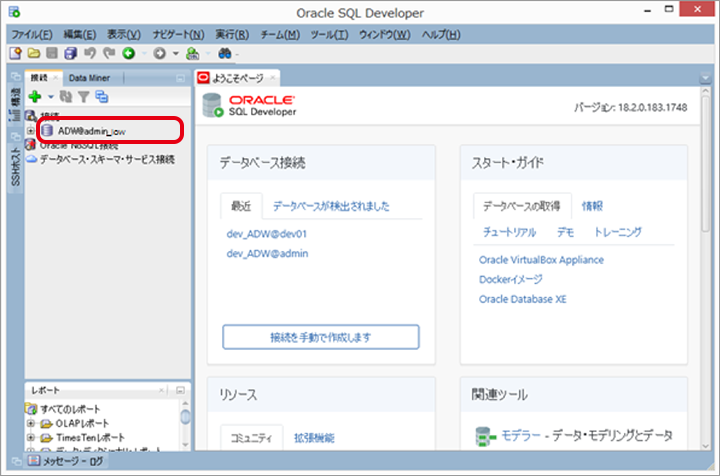Viewport: 720px width, 476px height.
Task: Open the dev_ADW@dev01 recent connection link
Action: [266, 233]
